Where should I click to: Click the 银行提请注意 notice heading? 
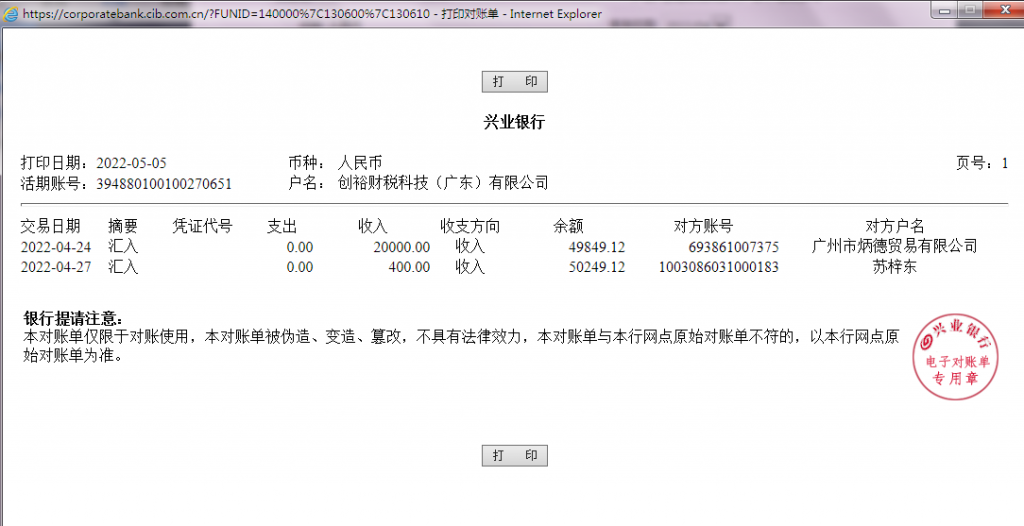point(72,318)
